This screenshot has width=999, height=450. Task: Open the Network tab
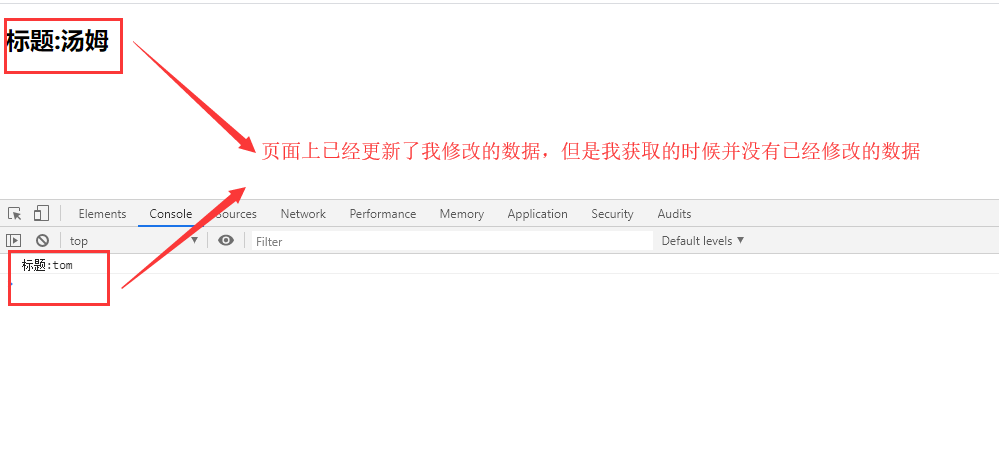point(303,214)
